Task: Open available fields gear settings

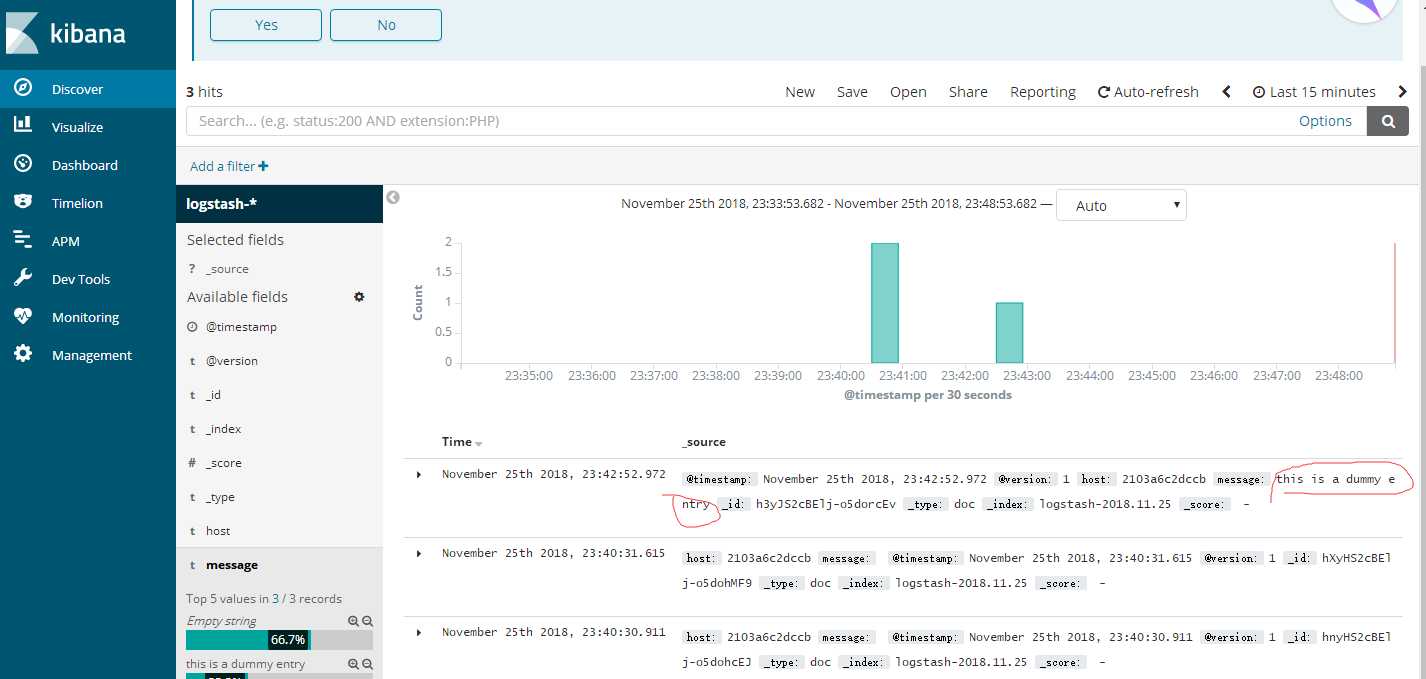Action: (359, 297)
